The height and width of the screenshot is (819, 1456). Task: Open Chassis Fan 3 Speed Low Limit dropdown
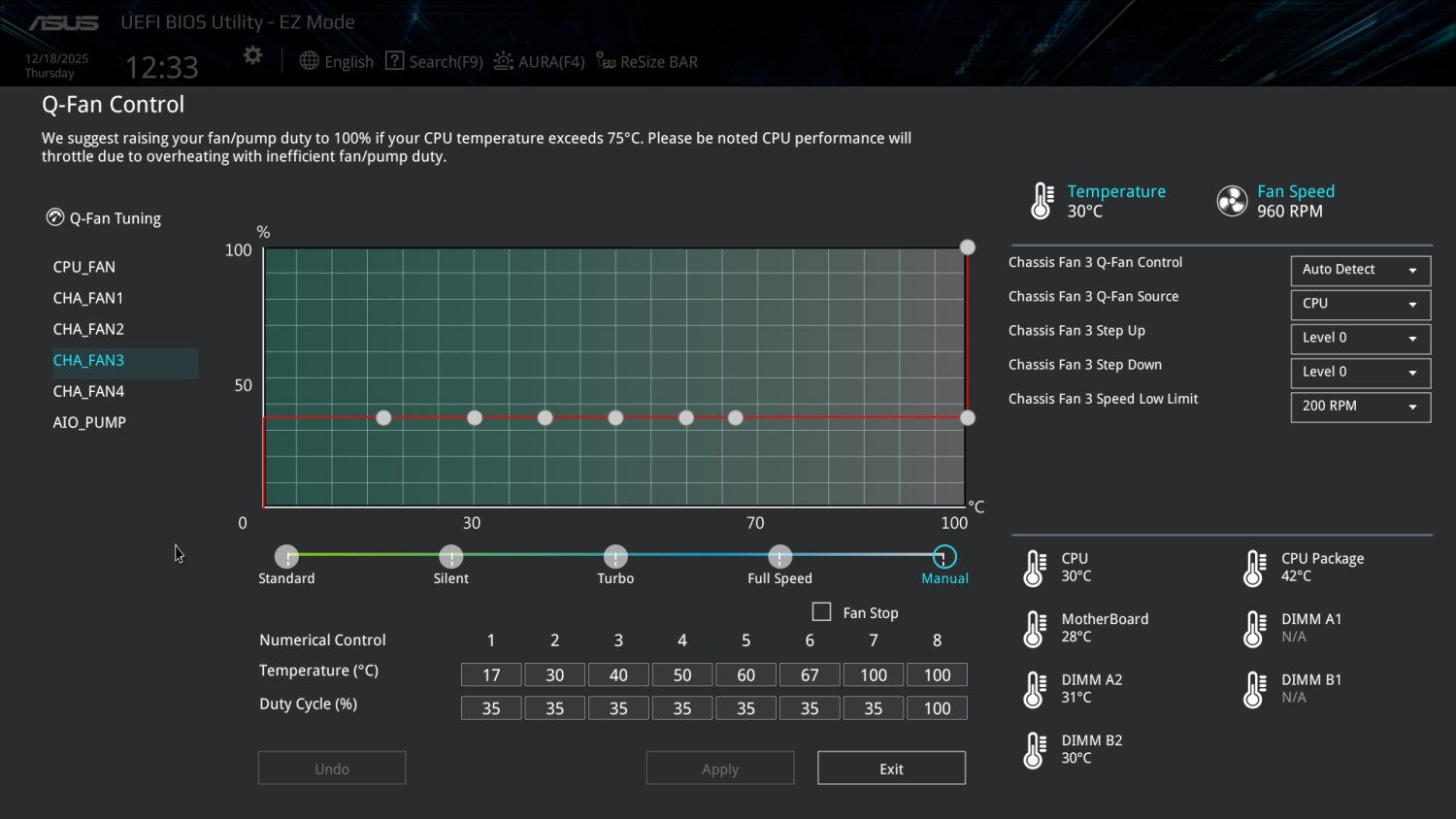pyautogui.click(x=1360, y=406)
